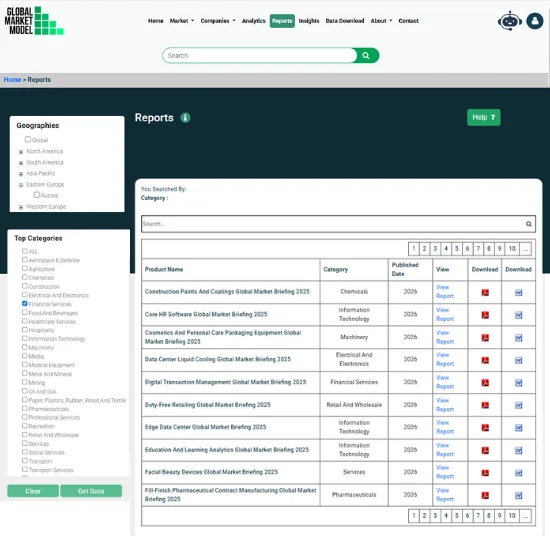Click the Reports info icon
This screenshot has width=550, height=550.
(185, 118)
